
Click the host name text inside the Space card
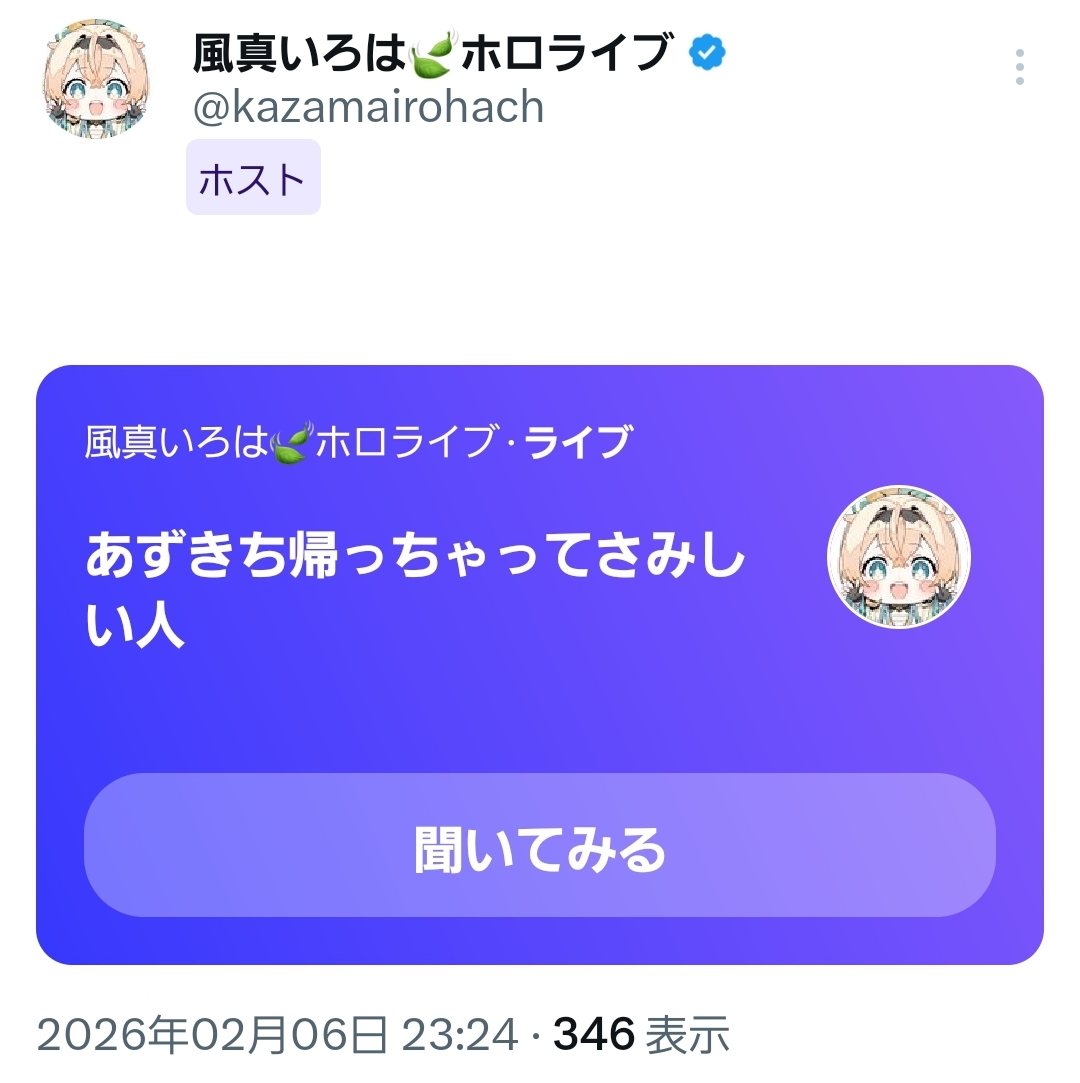(x=289, y=442)
